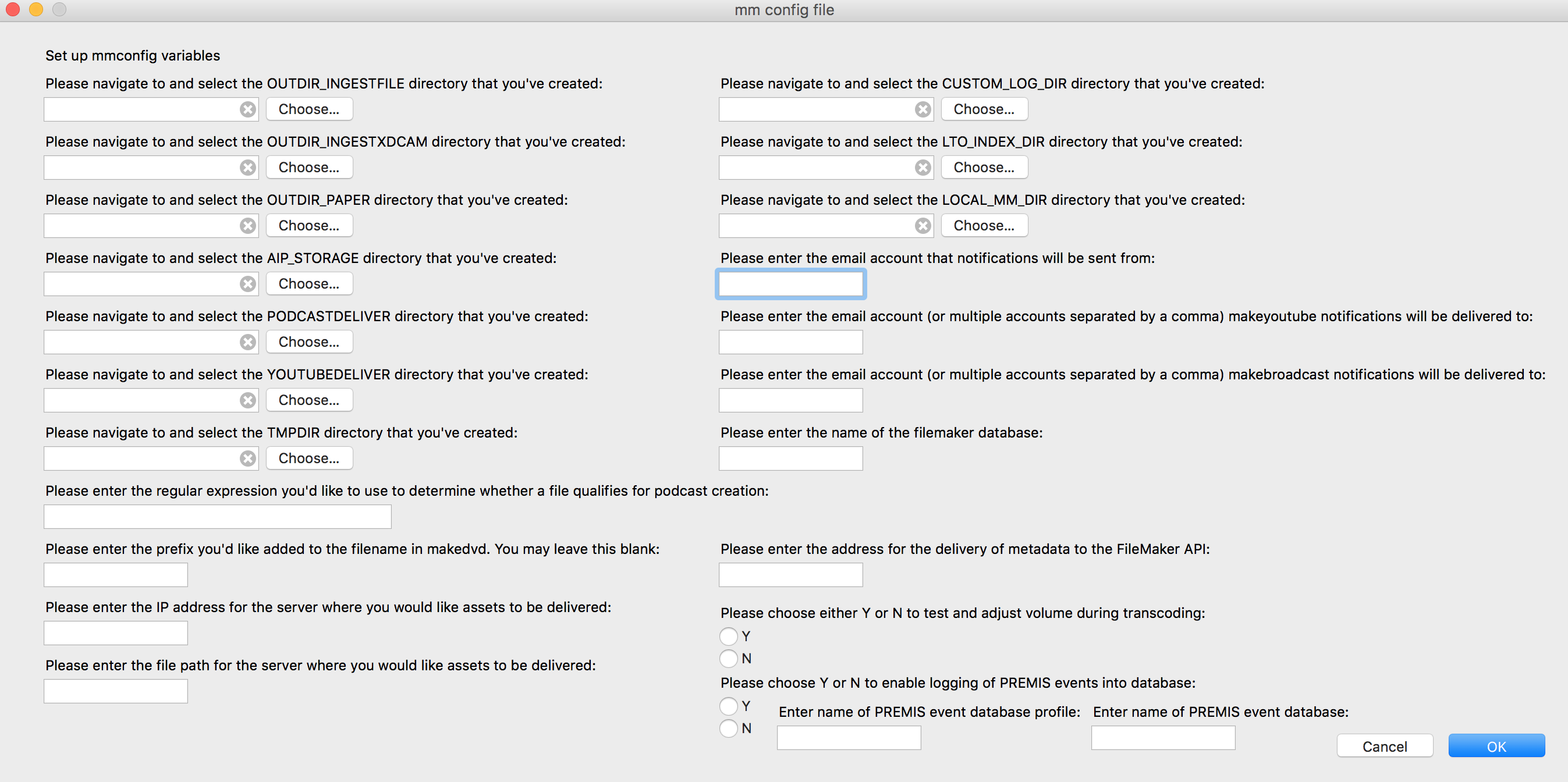Clear the TMPDIR path field

click(247, 458)
